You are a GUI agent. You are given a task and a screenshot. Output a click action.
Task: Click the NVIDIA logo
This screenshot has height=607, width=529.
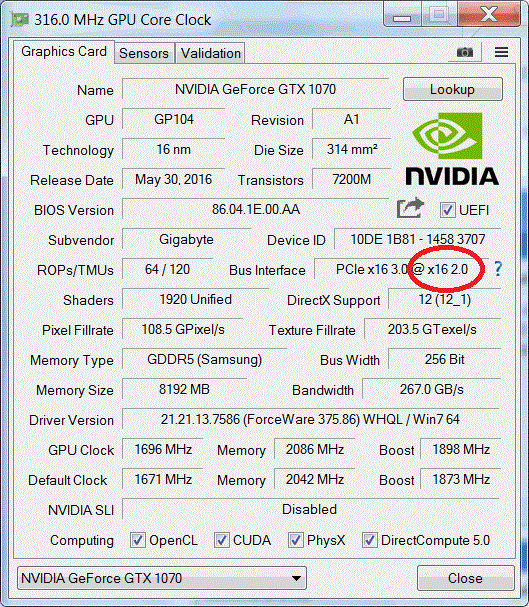coord(452,149)
